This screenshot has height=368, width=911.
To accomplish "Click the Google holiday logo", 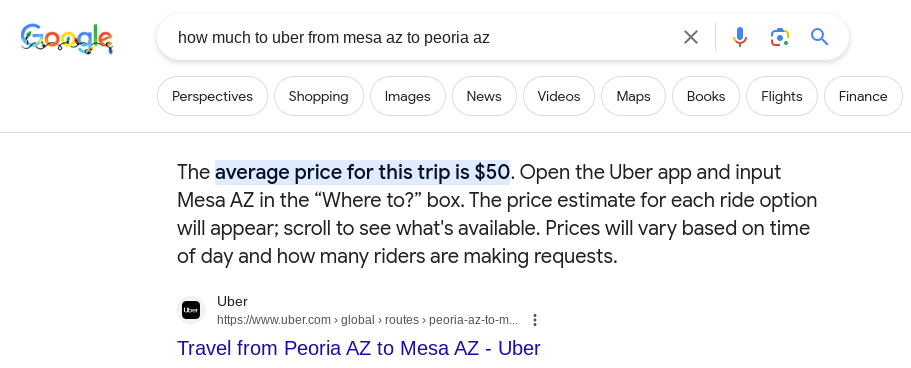I will 67,38.
